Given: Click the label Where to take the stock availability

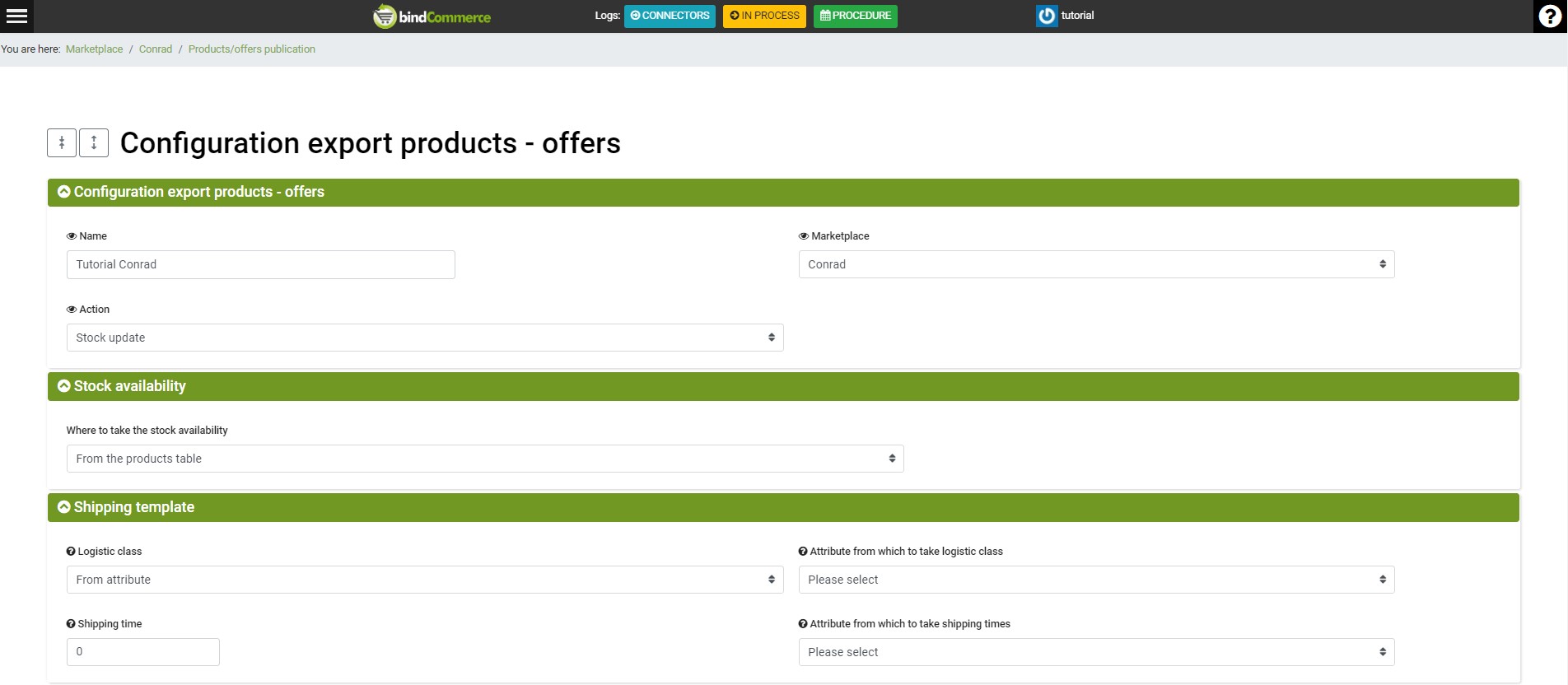Looking at the screenshot, I should pyautogui.click(x=147, y=431).
